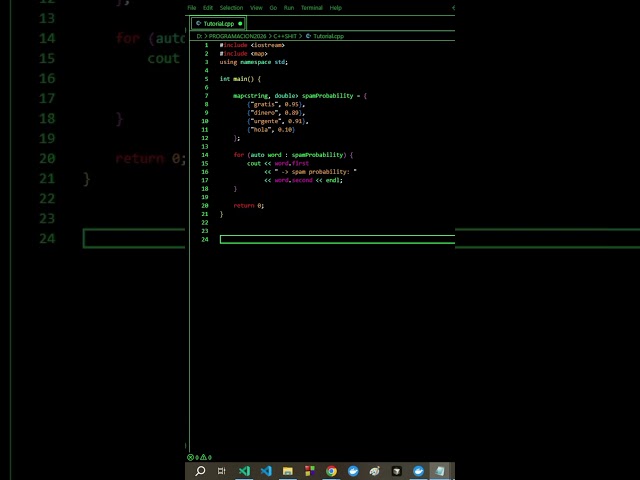Click line number 5 in the gutter
640x480 pixels.
206,79
